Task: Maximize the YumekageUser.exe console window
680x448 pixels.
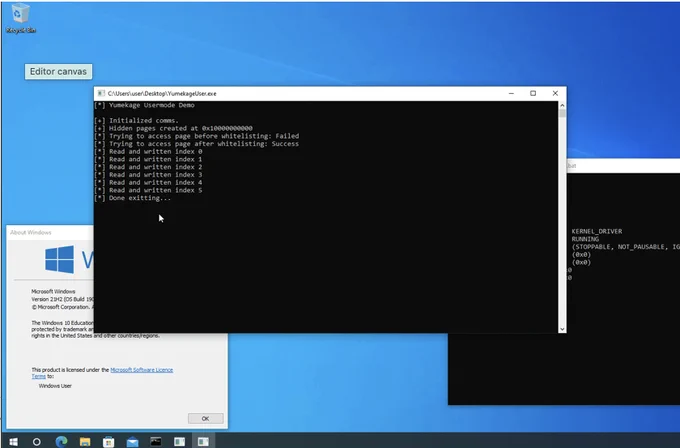Action: click(533, 93)
